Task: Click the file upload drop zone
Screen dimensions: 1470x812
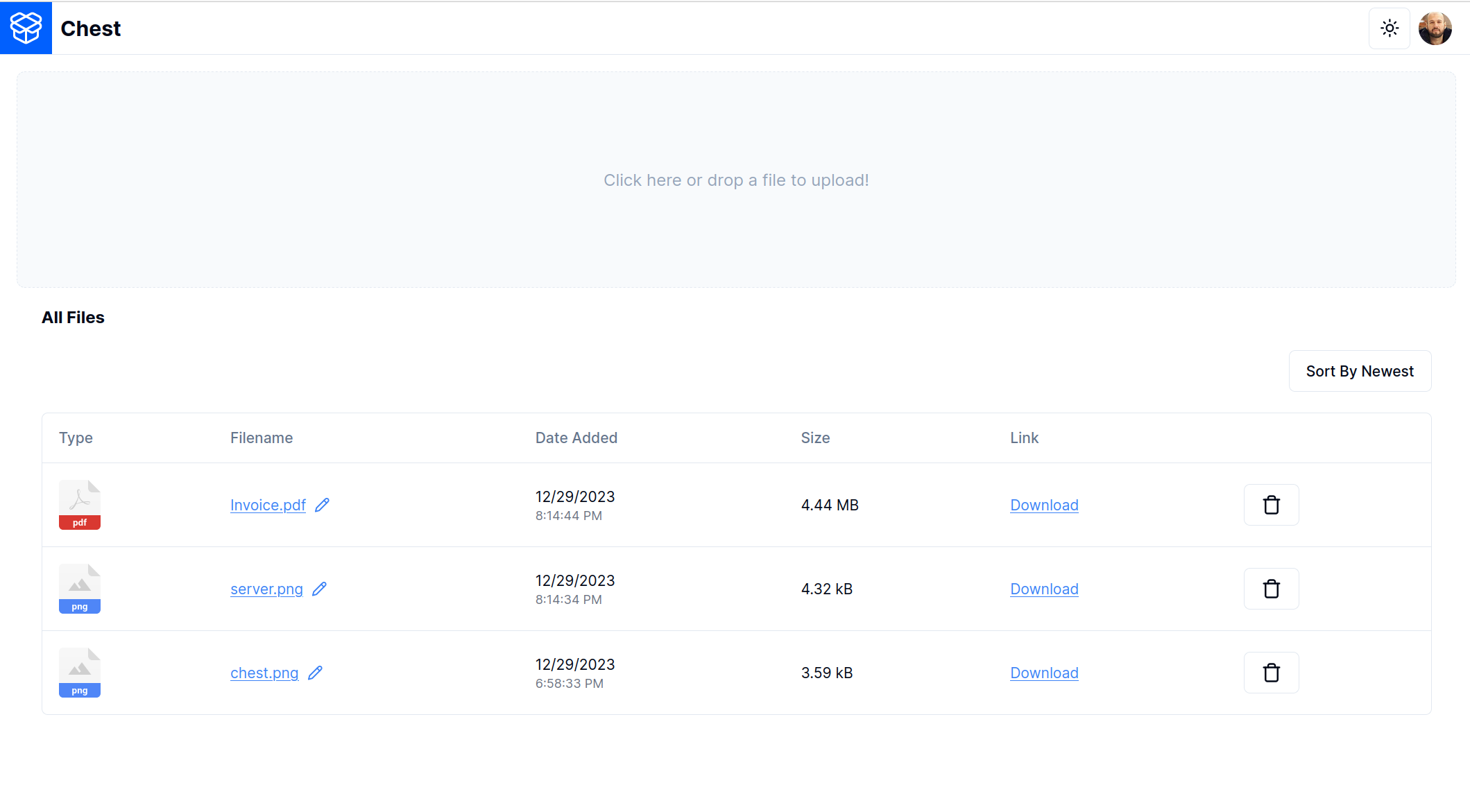Action: (x=735, y=180)
